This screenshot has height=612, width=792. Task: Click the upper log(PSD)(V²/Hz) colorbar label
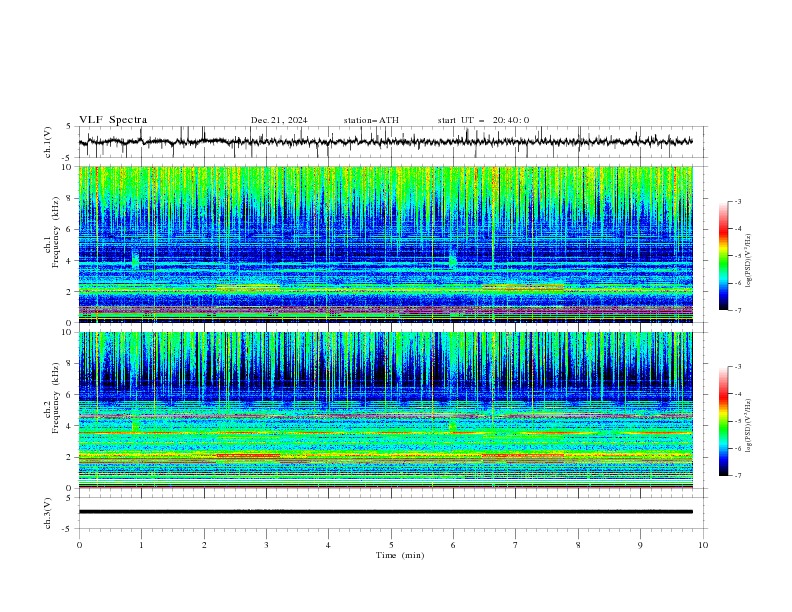tap(748, 261)
